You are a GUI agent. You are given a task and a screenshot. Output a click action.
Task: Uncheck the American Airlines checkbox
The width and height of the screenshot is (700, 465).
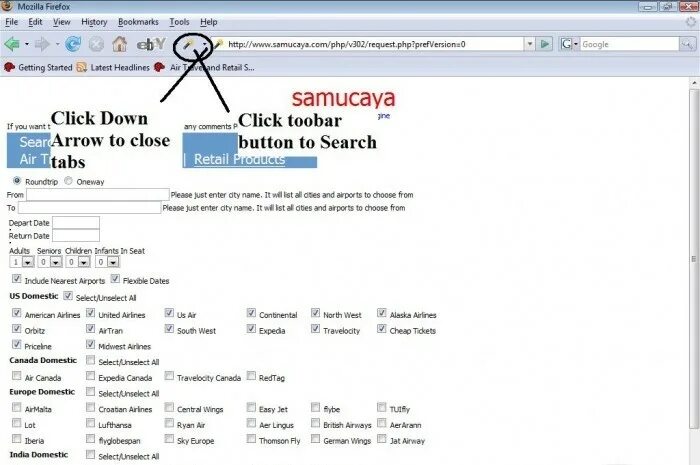click(17, 313)
